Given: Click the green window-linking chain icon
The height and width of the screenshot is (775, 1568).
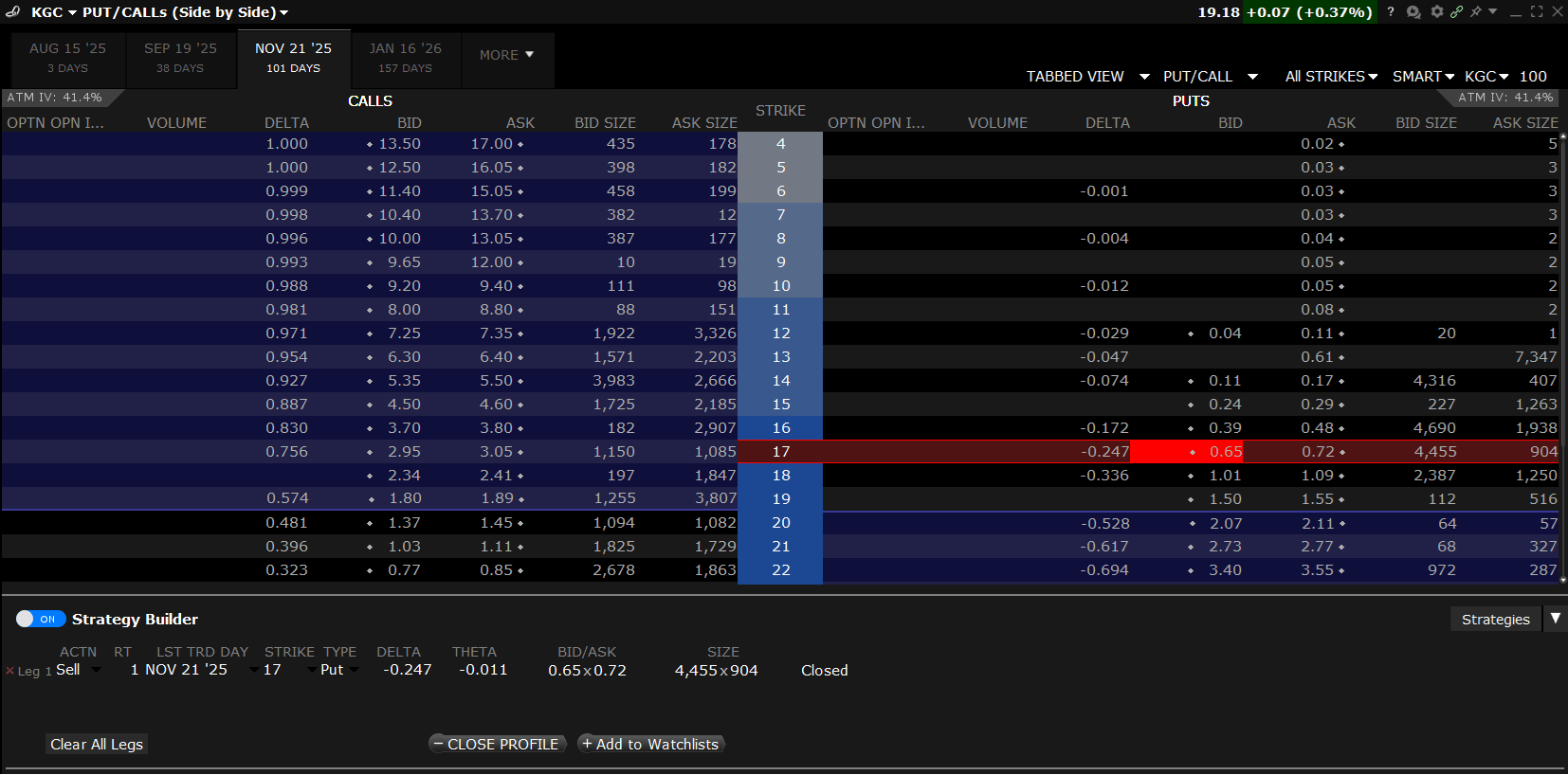Looking at the screenshot, I should coord(1456,12).
